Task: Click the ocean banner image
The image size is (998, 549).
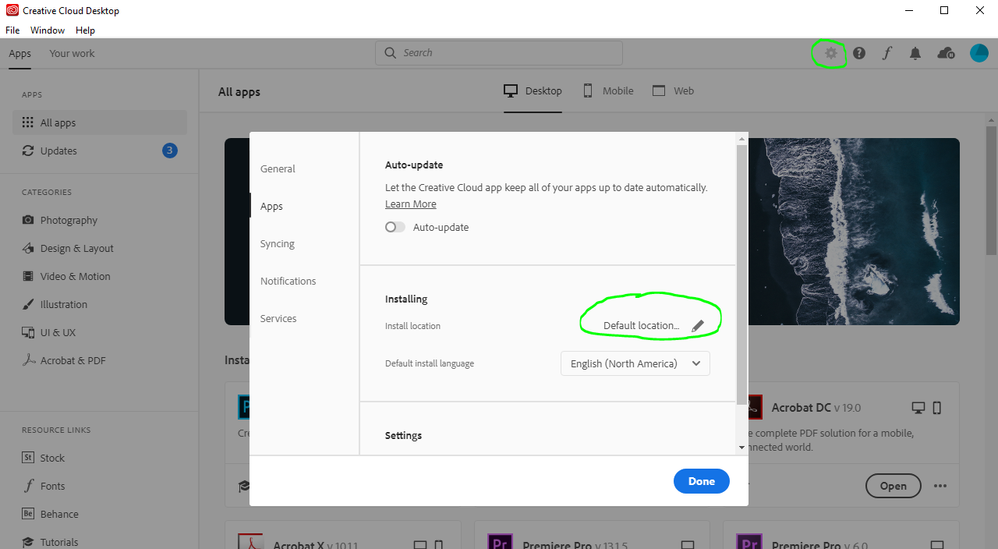Action: [854, 232]
